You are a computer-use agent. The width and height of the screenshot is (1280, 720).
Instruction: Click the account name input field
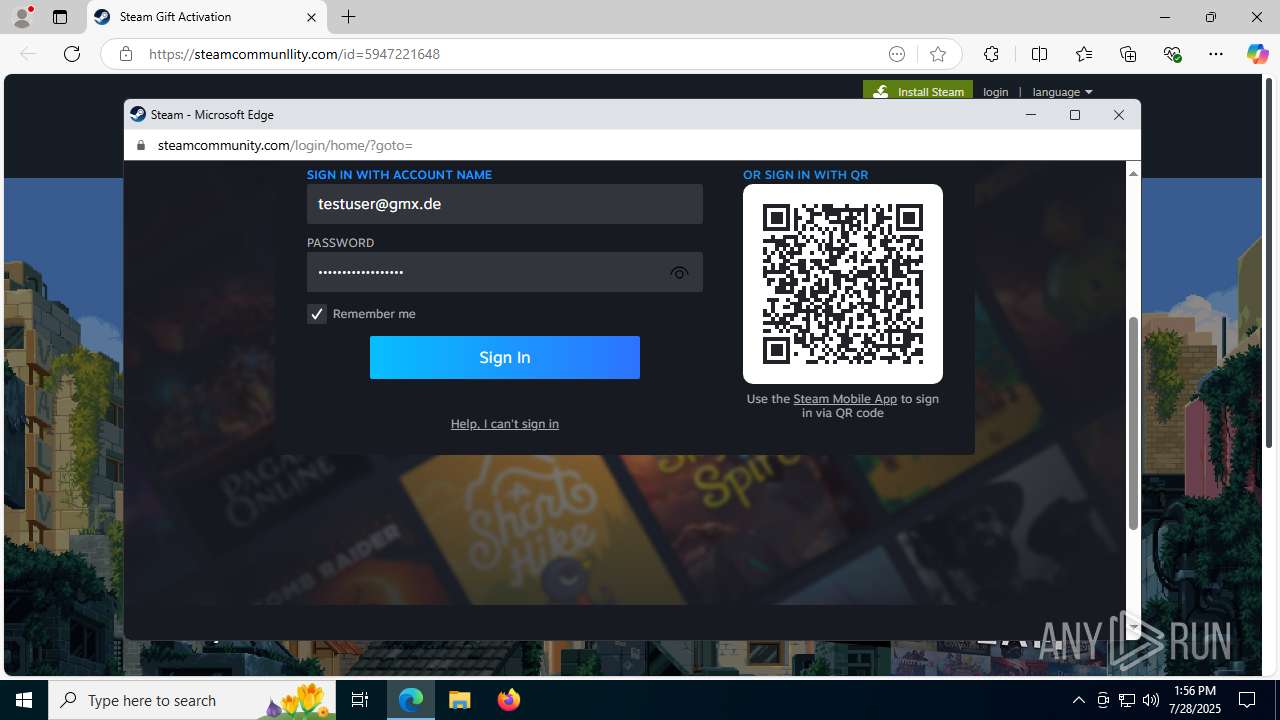(x=505, y=204)
